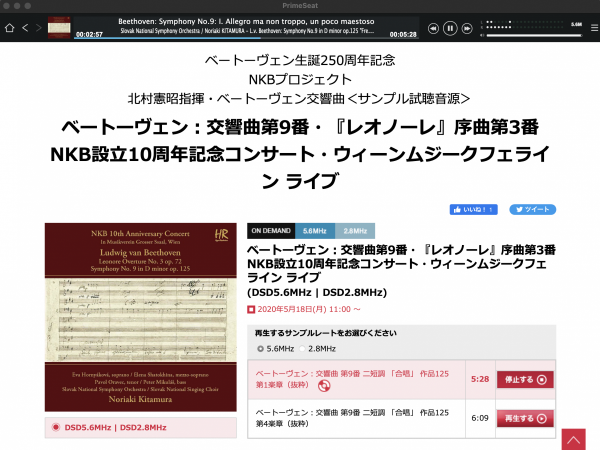The image size is (600, 450).
Task: Click the 2.8MHz format tag
Action: pos(354,230)
